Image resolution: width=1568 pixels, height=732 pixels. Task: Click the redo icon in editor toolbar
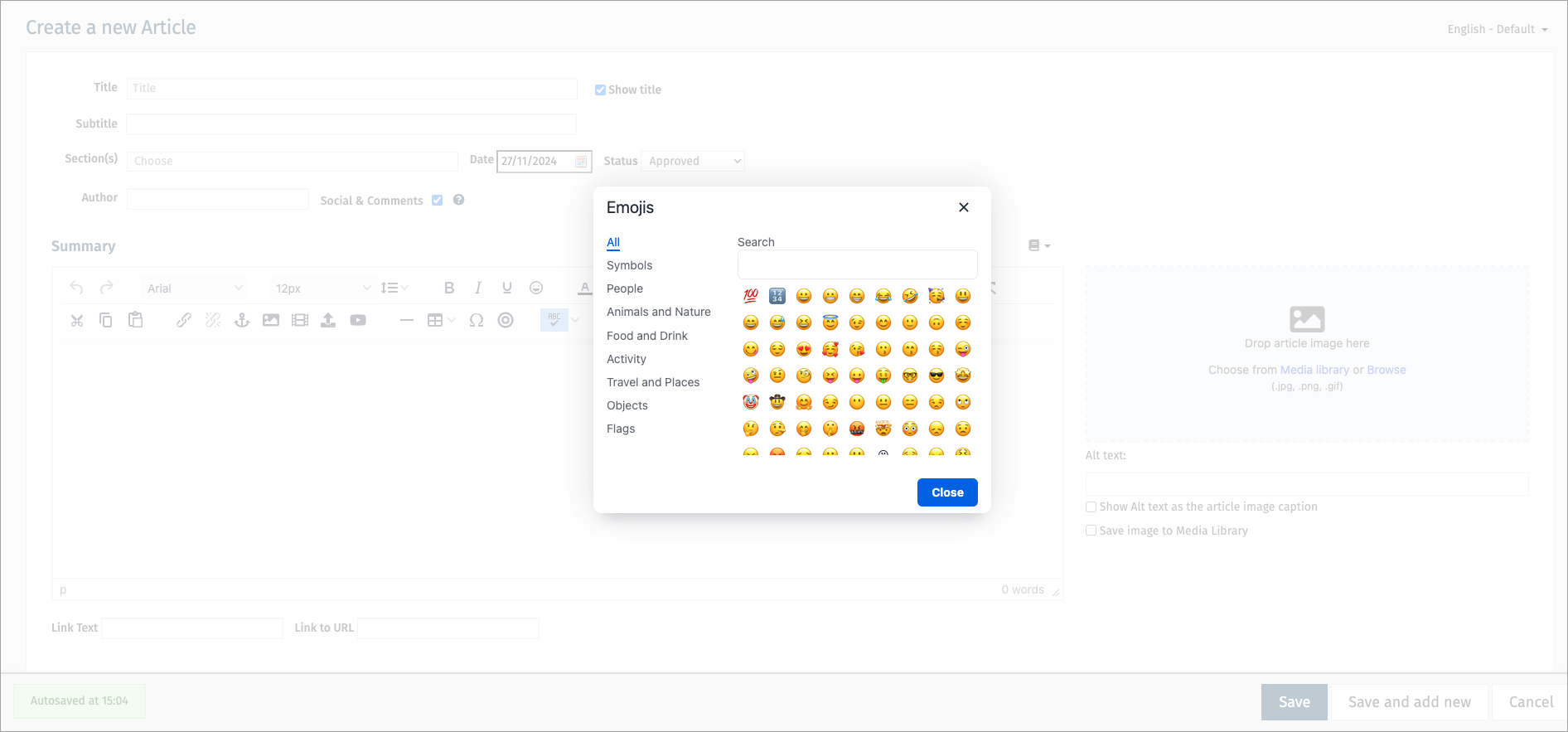click(x=106, y=288)
